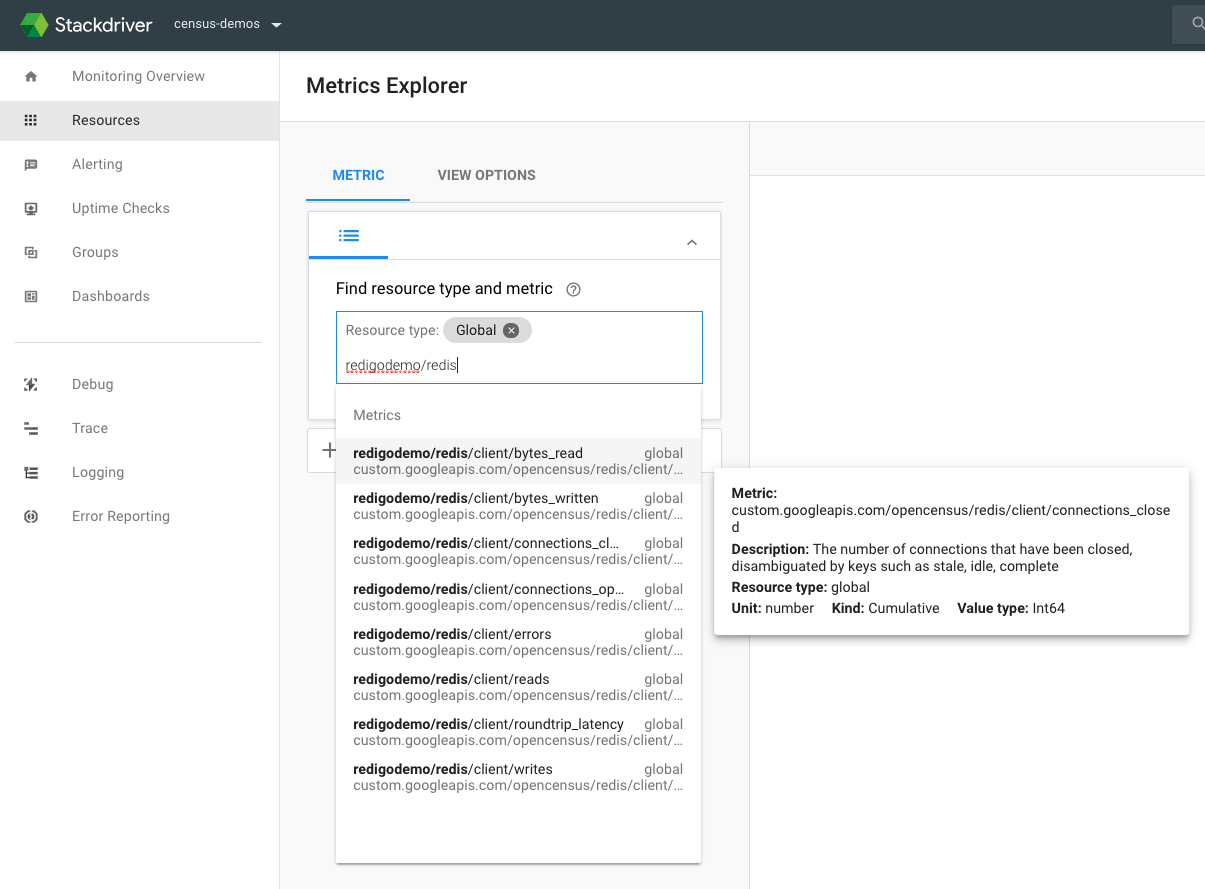Click the Stackdriver logo icon

pyautogui.click(x=34, y=25)
